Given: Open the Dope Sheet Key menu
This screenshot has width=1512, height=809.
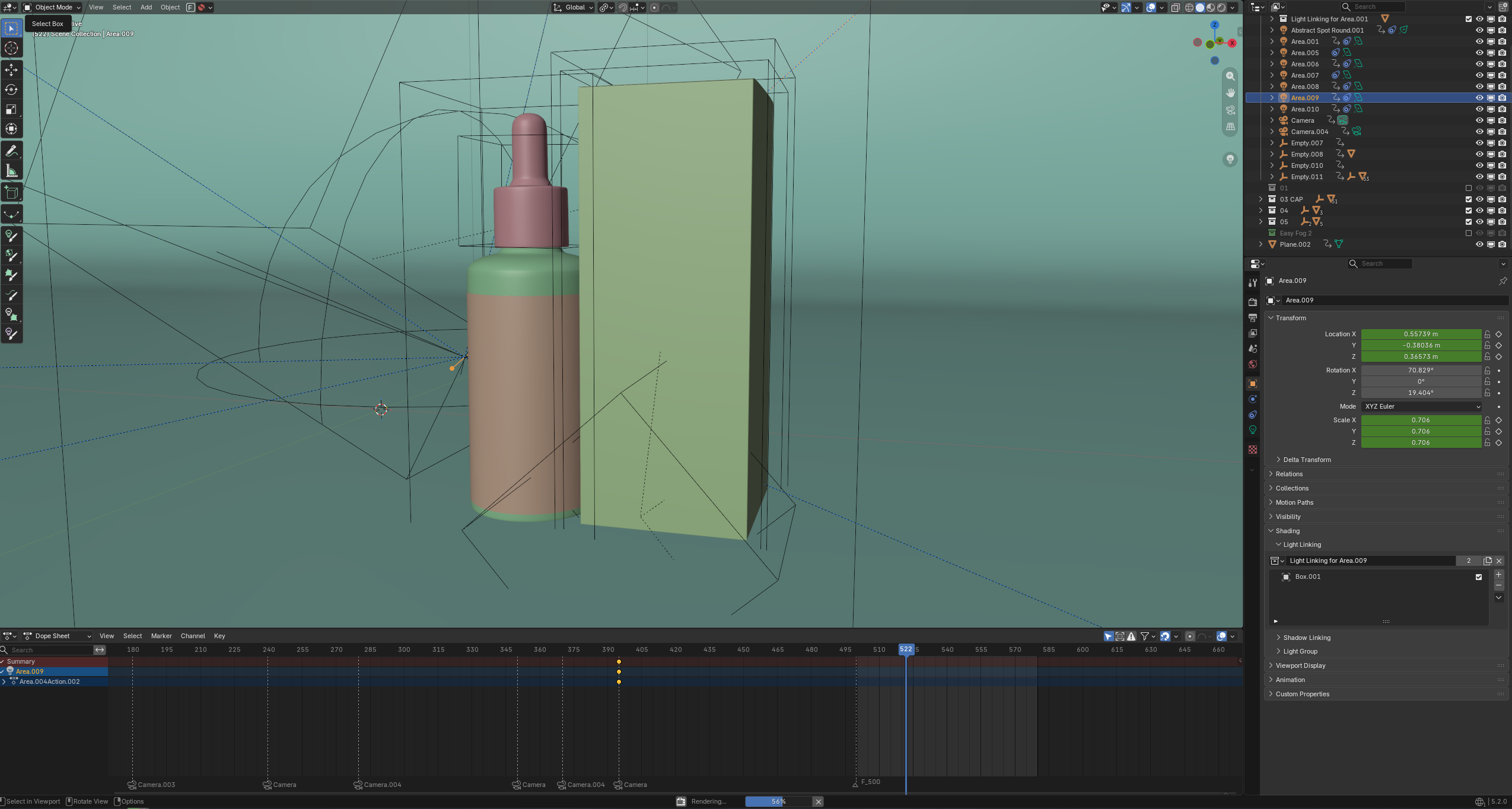Looking at the screenshot, I should pyautogui.click(x=219, y=636).
